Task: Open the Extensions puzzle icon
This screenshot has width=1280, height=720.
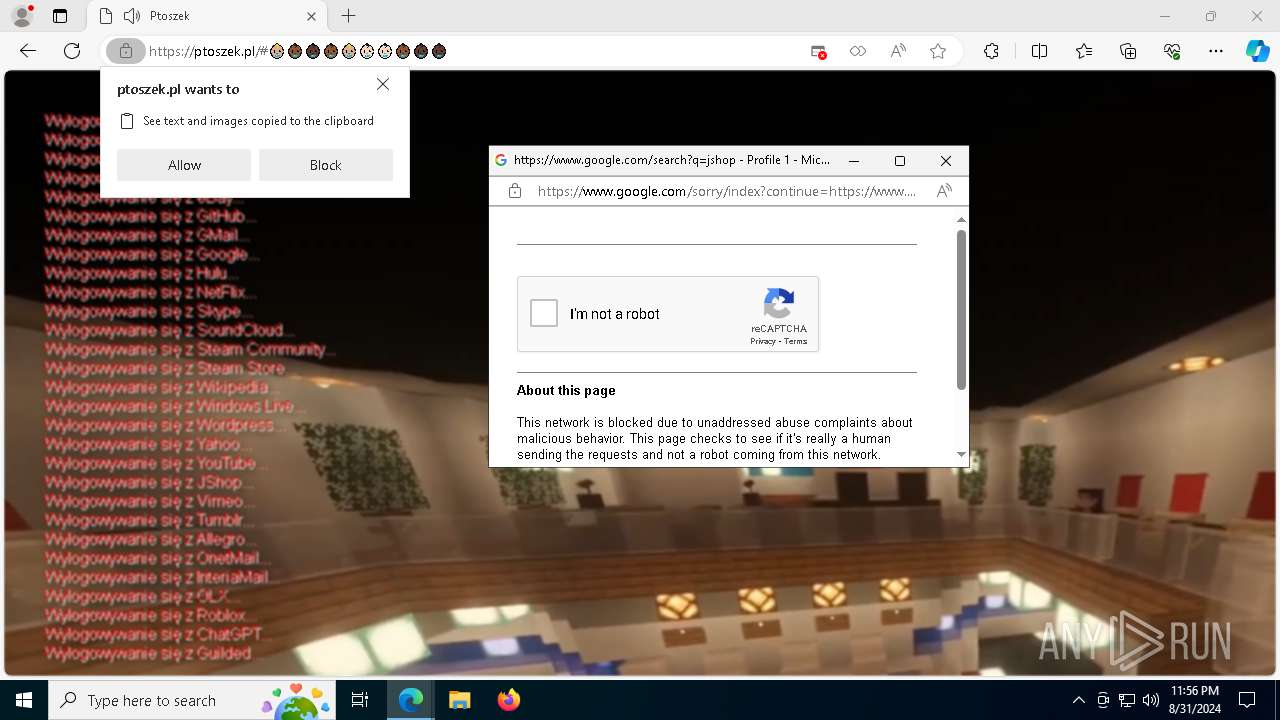Action: [x=991, y=51]
